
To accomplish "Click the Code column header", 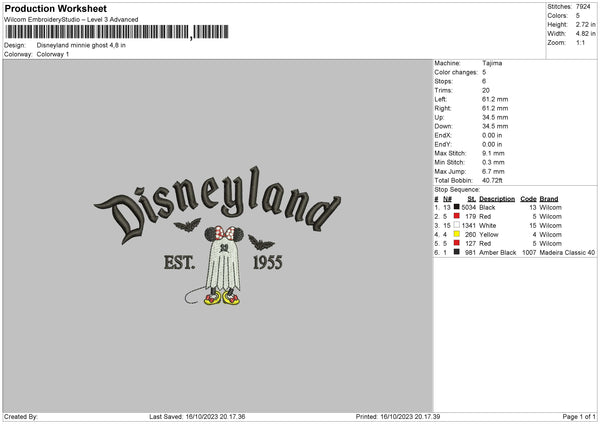I will 528,199.
